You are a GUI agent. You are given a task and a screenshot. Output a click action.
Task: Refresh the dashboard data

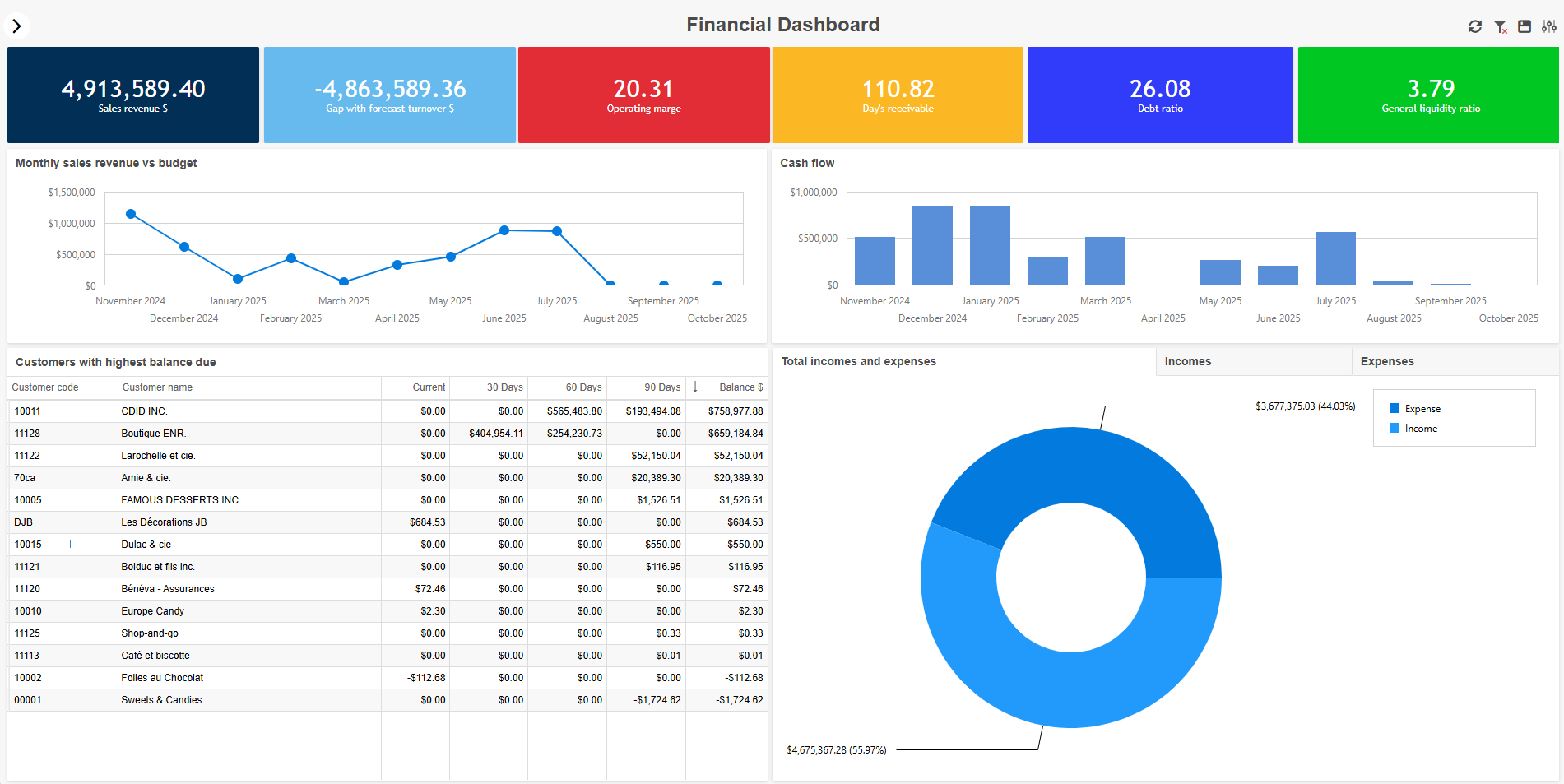[x=1475, y=26]
